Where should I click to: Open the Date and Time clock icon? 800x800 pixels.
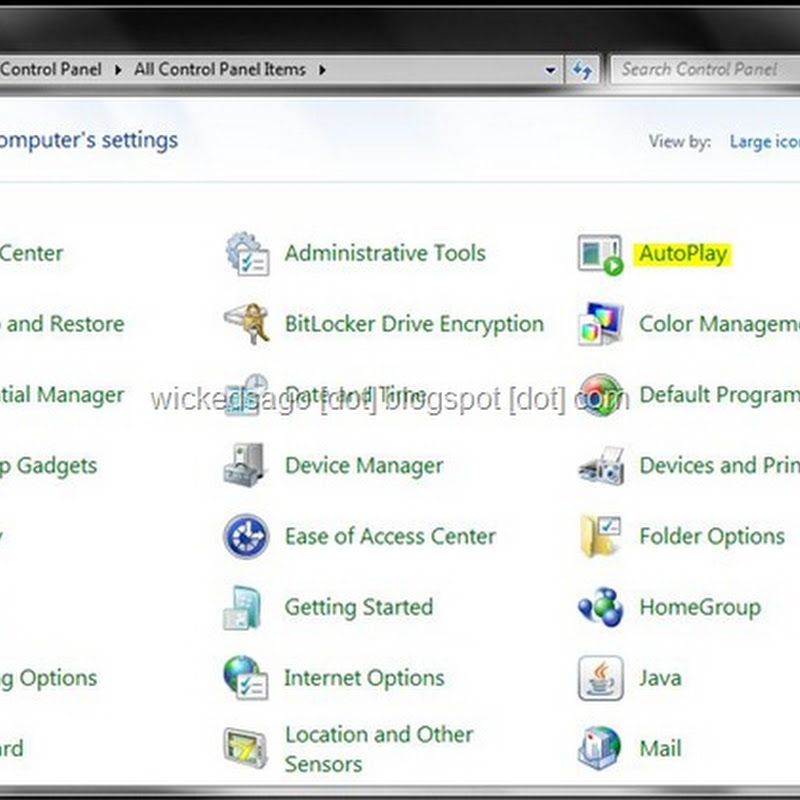(x=246, y=394)
